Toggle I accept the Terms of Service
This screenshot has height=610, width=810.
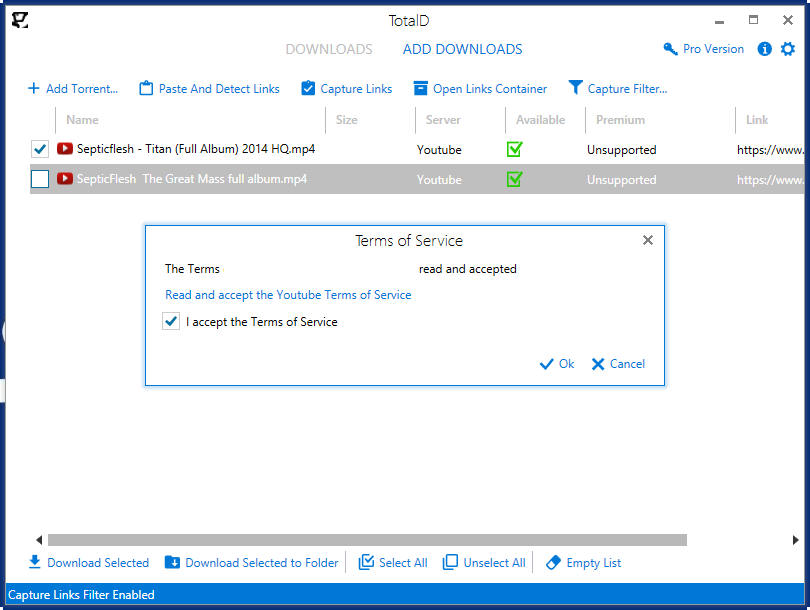point(171,322)
